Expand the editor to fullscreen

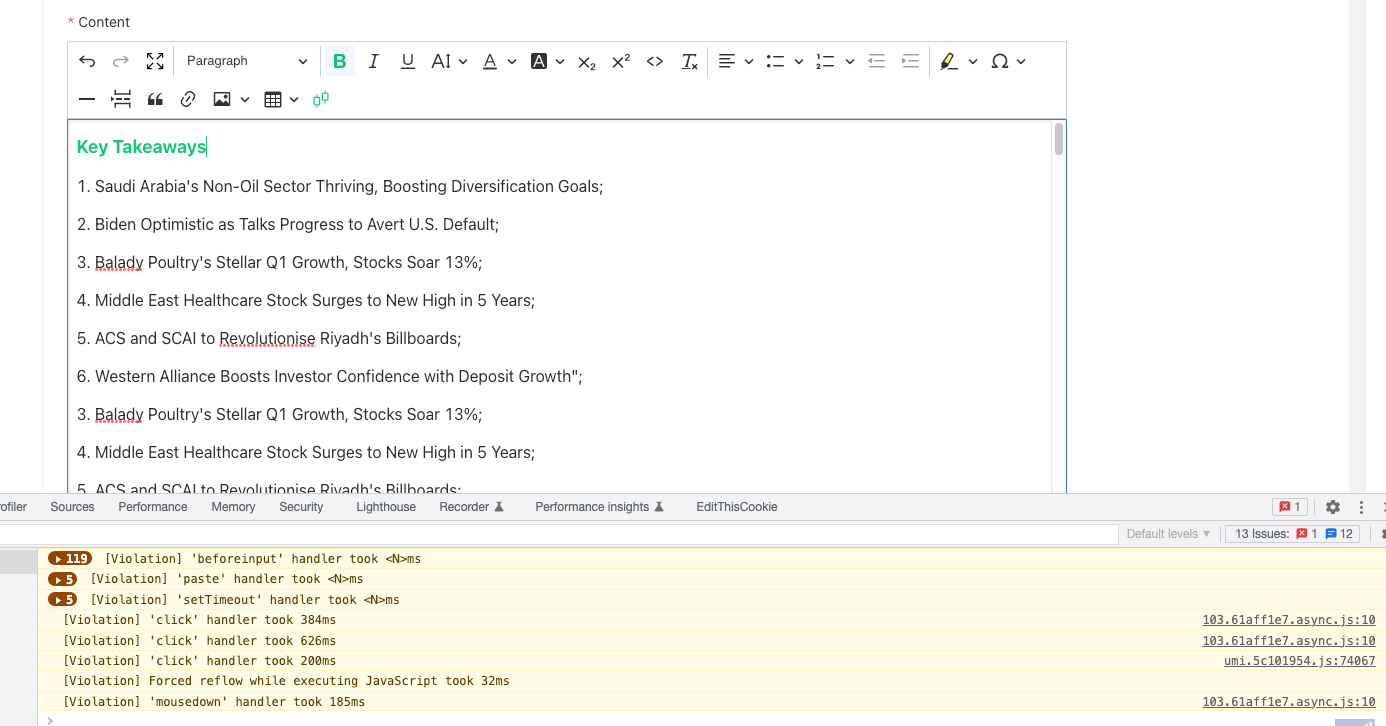pyautogui.click(x=155, y=61)
